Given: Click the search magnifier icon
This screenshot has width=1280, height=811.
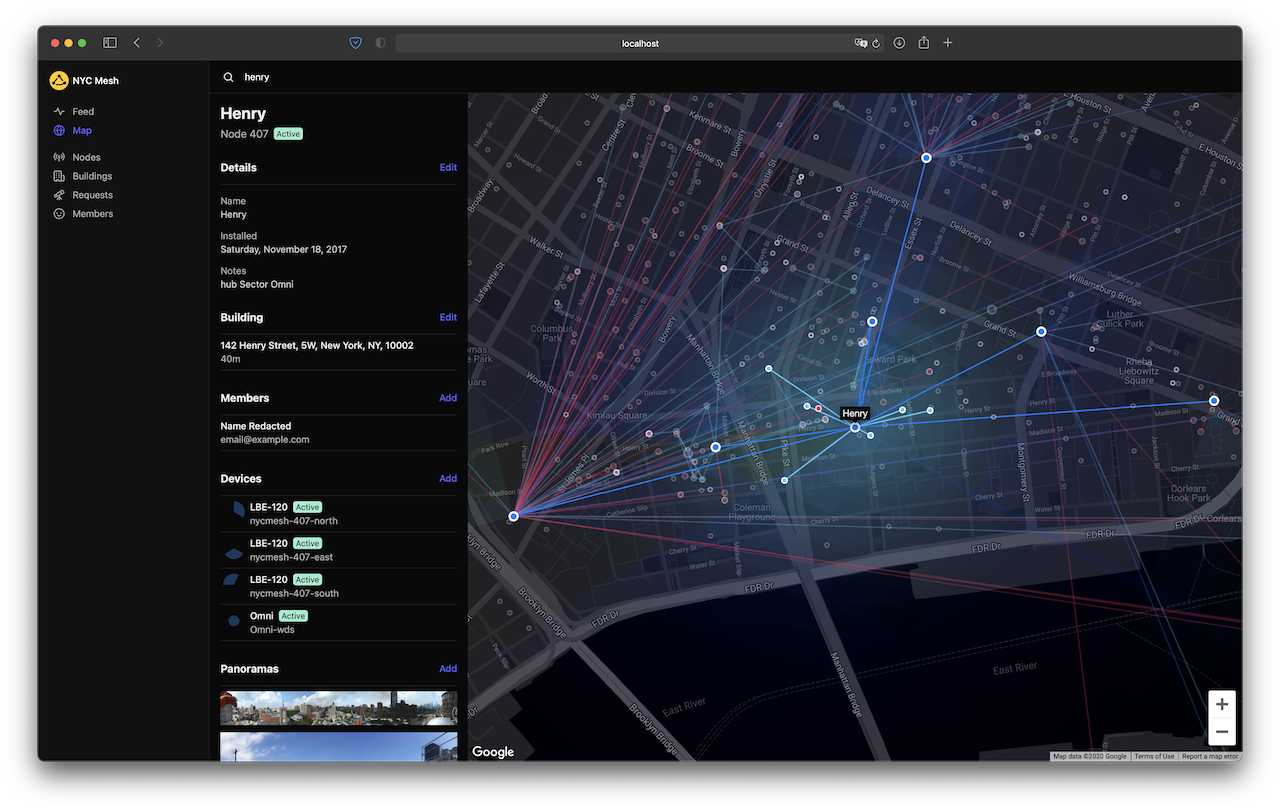Looking at the screenshot, I should coord(229,77).
